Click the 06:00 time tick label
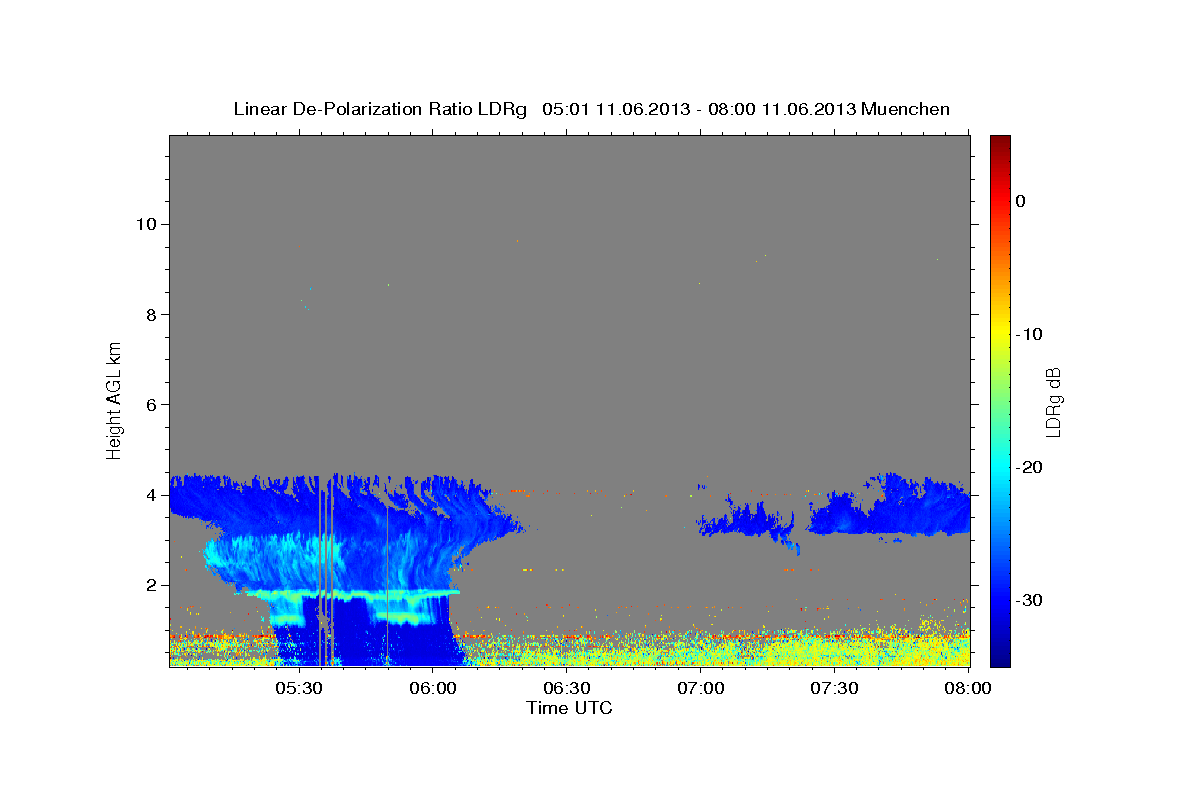Viewport: 1200px width, 800px height. pos(433,688)
